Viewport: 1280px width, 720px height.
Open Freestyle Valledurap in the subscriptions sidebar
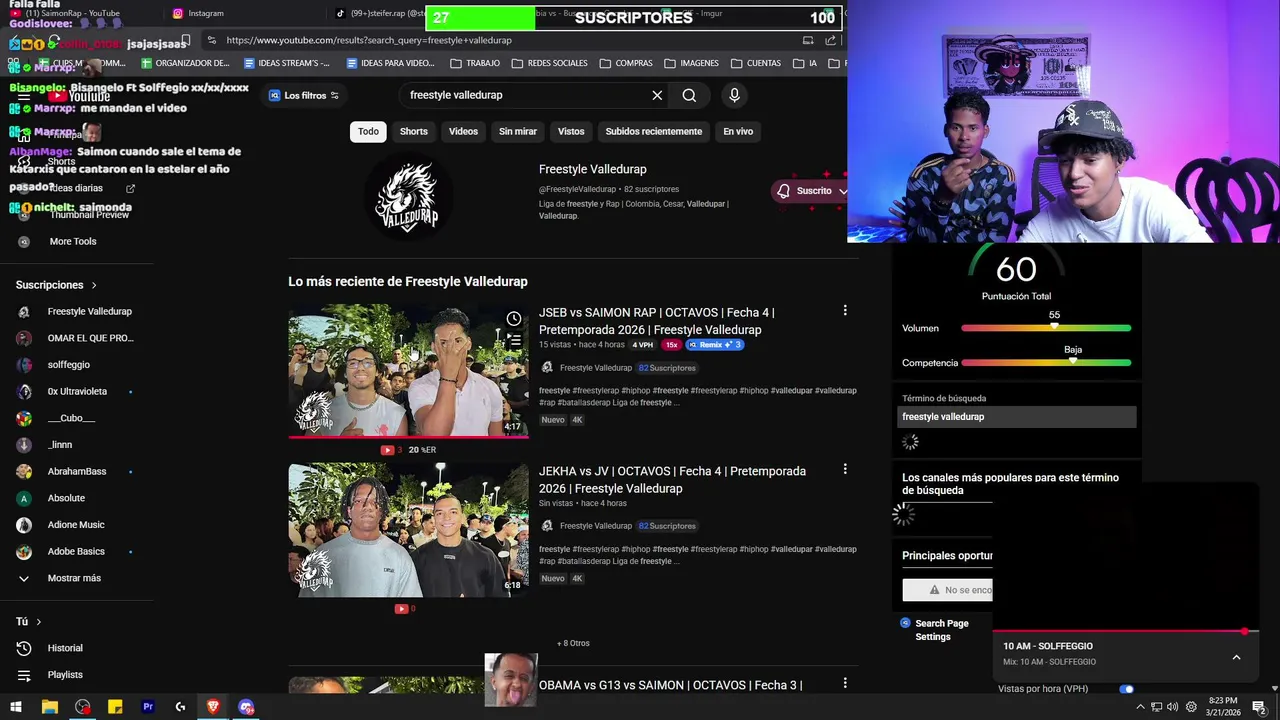pos(76,311)
